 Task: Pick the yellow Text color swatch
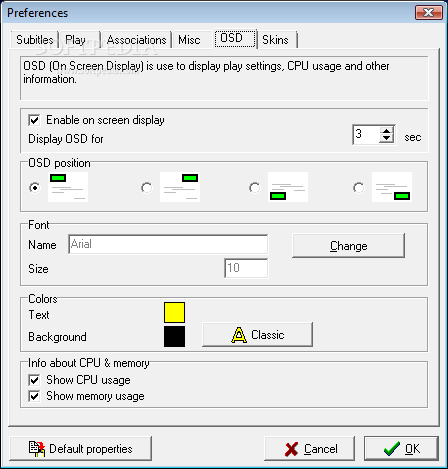pyautogui.click(x=174, y=312)
